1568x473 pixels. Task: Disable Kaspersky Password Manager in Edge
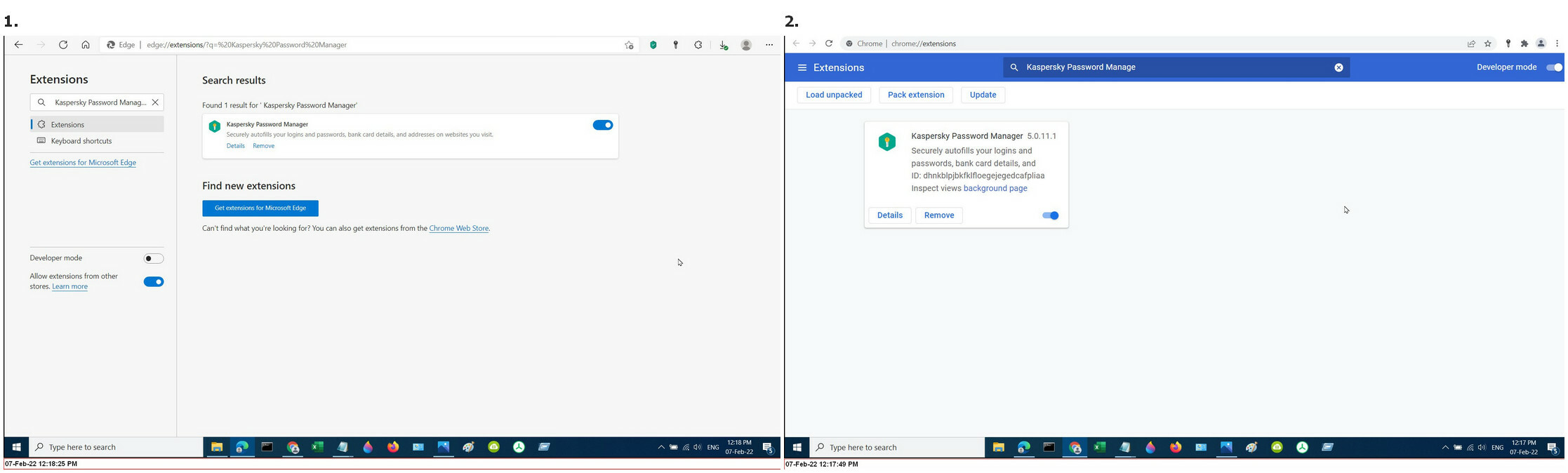click(x=603, y=125)
